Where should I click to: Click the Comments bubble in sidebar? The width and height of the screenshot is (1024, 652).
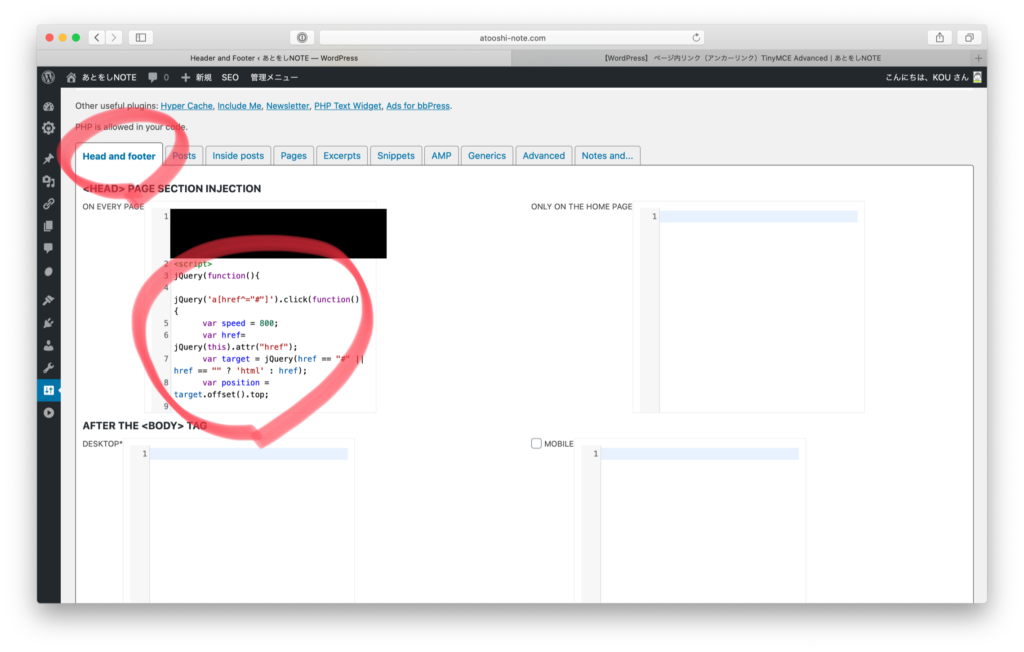[x=48, y=248]
